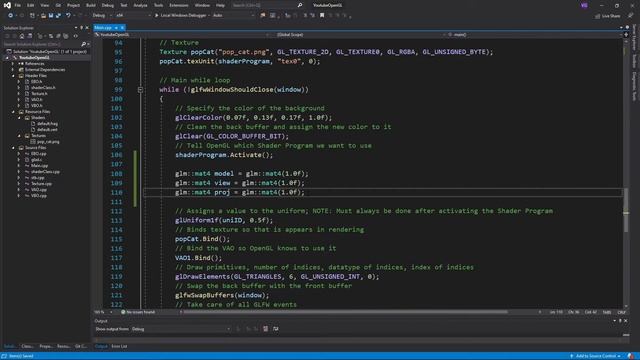The width and height of the screenshot is (640, 360).
Task: Click the editor vertical scrollbar thumb
Action: point(626,210)
